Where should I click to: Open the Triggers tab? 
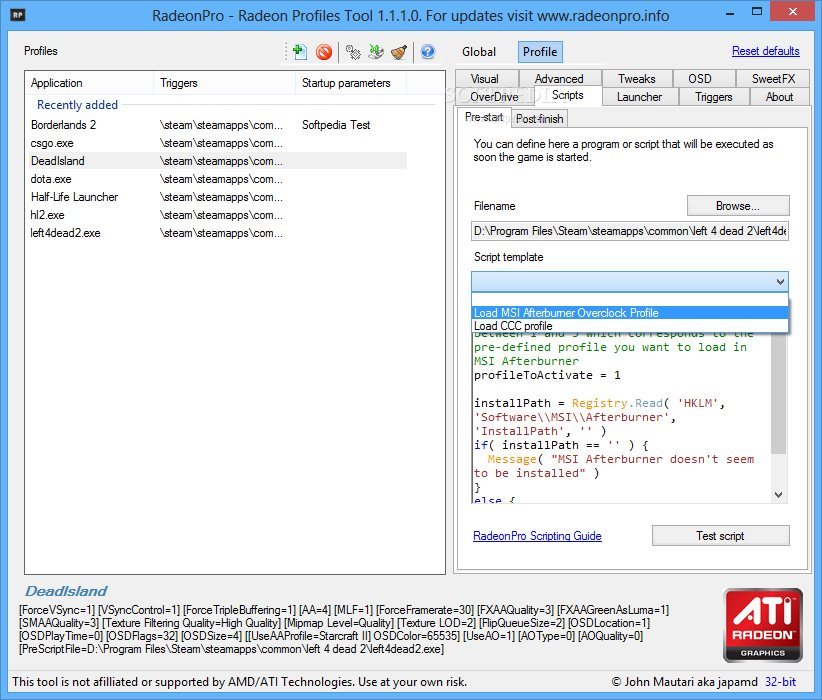(x=713, y=97)
